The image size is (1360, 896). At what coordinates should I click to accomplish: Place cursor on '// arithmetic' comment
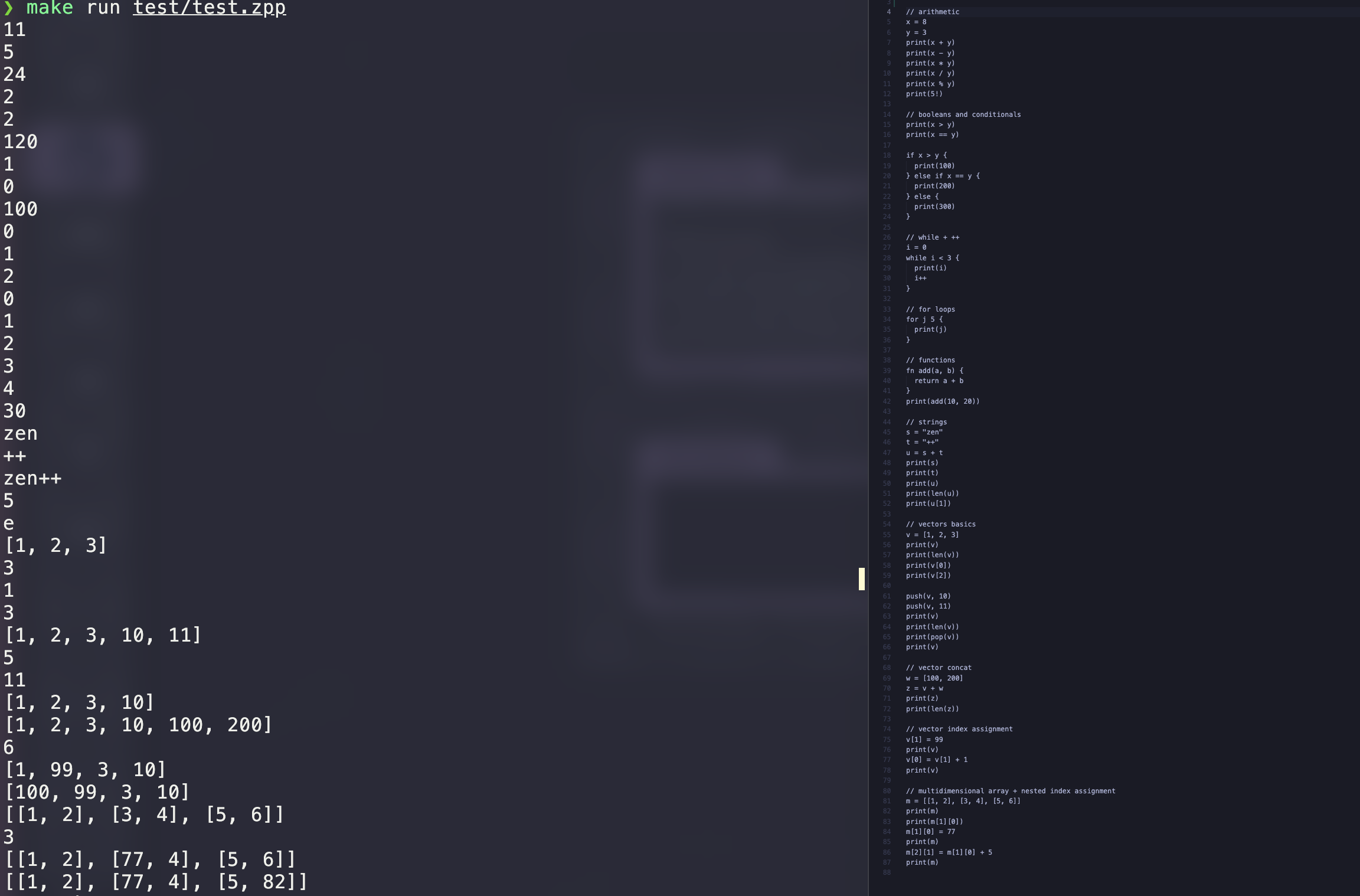point(932,12)
